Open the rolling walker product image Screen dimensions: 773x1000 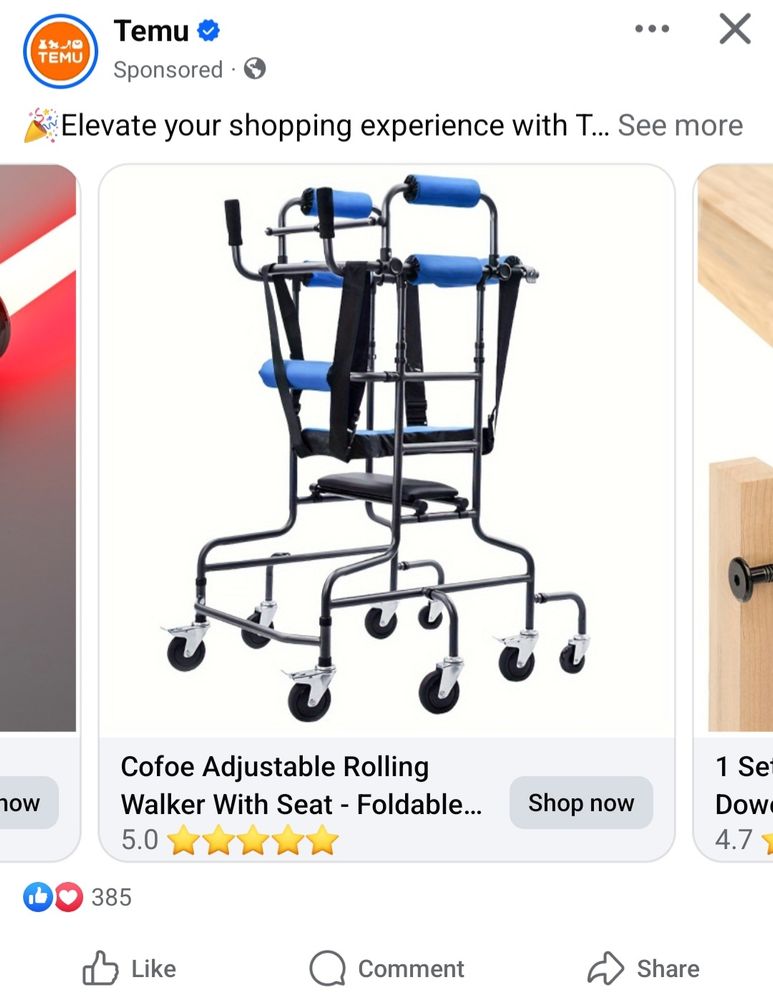(x=386, y=450)
